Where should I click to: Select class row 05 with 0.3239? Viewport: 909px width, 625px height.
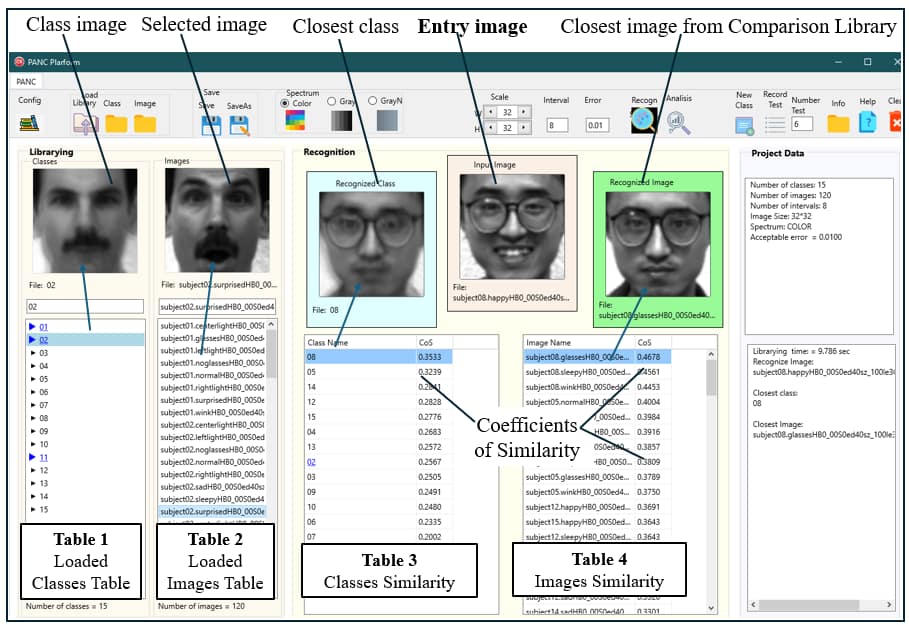pyautogui.click(x=379, y=372)
